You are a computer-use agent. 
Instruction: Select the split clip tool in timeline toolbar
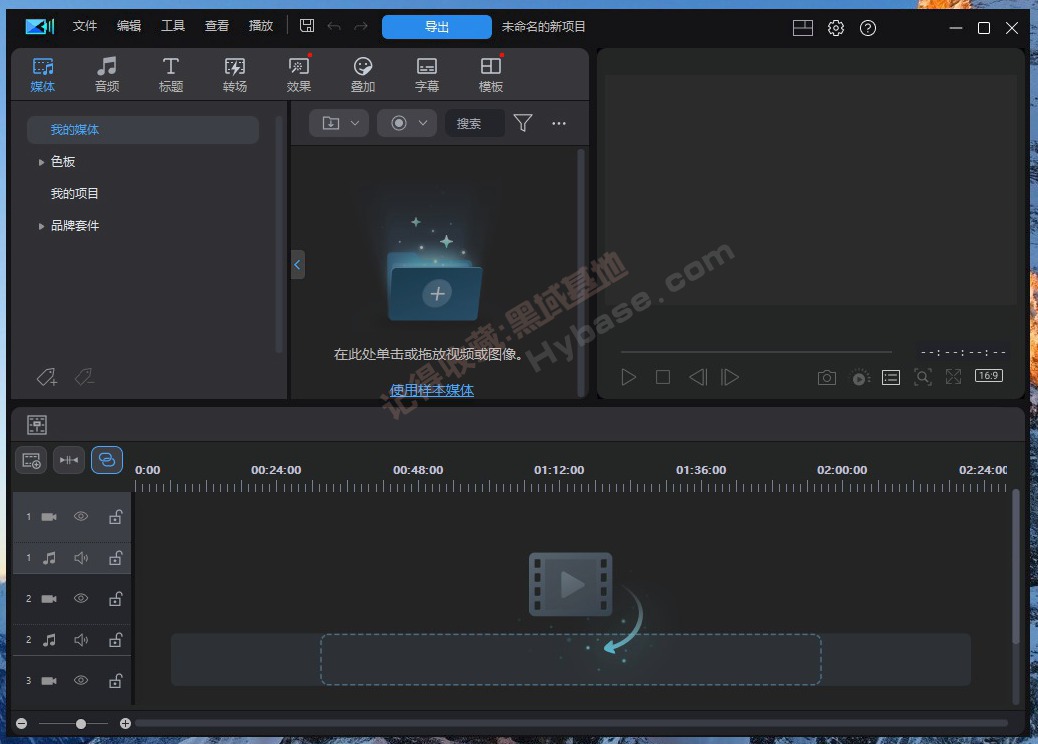[x=68, y=460]
